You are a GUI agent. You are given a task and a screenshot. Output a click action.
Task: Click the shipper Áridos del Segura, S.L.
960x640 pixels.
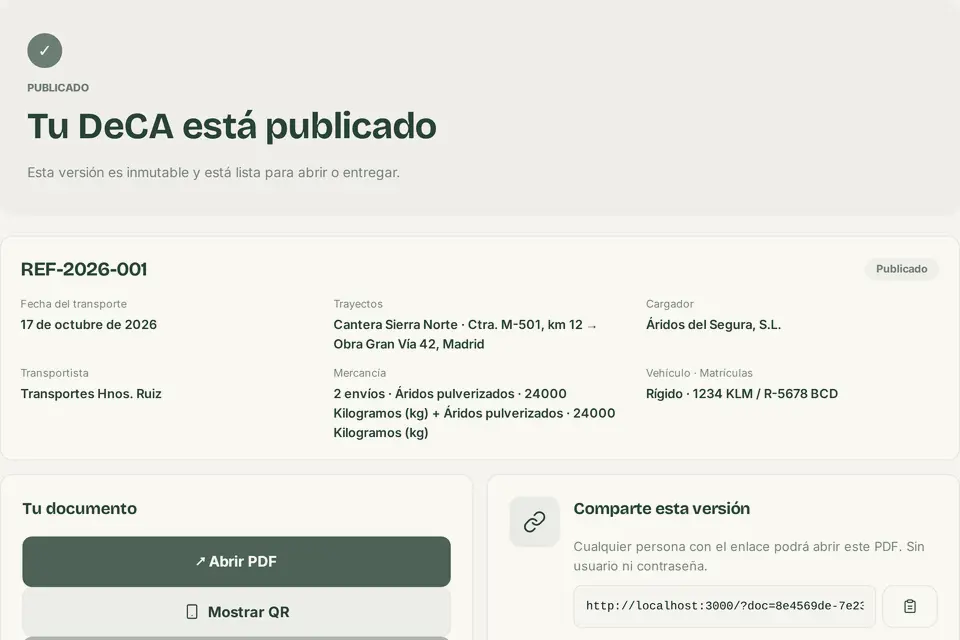click(713, 325)
